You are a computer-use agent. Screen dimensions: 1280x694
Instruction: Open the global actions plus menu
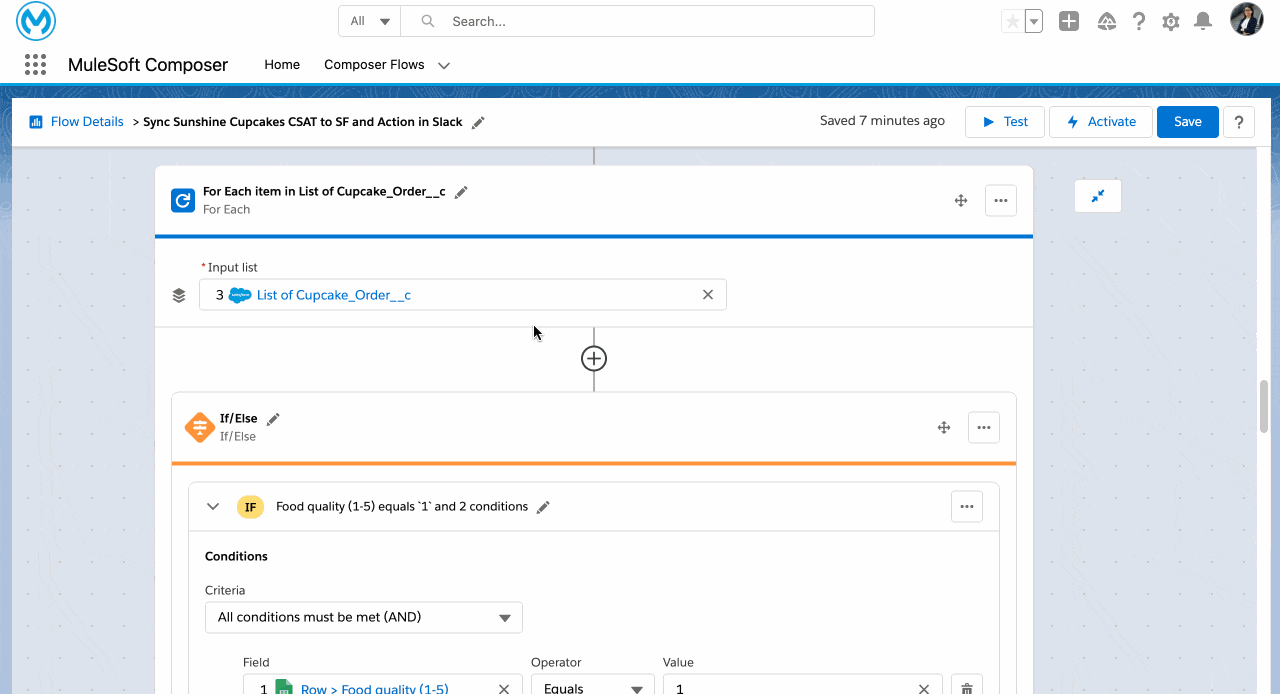(x=1069, y=21)
